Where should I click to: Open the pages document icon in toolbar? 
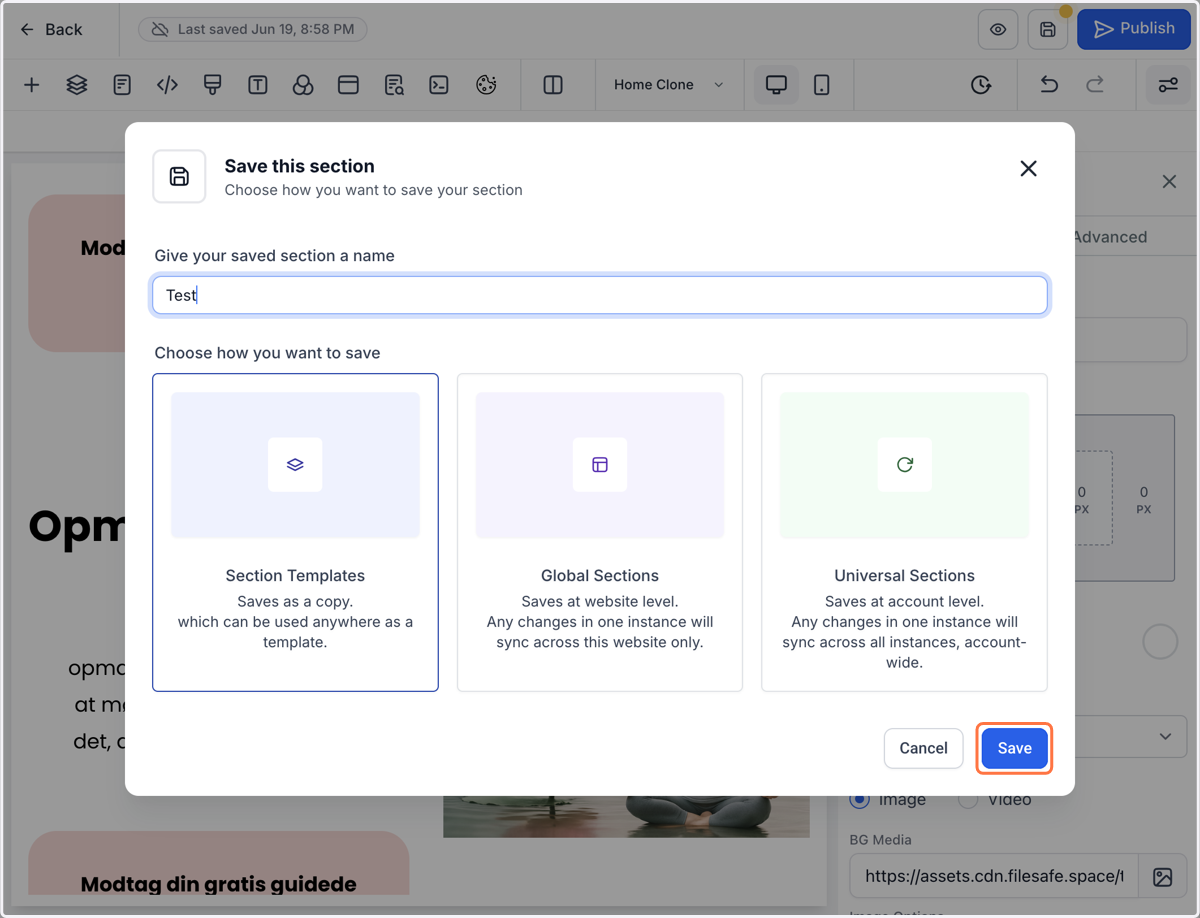coord(122,85)
